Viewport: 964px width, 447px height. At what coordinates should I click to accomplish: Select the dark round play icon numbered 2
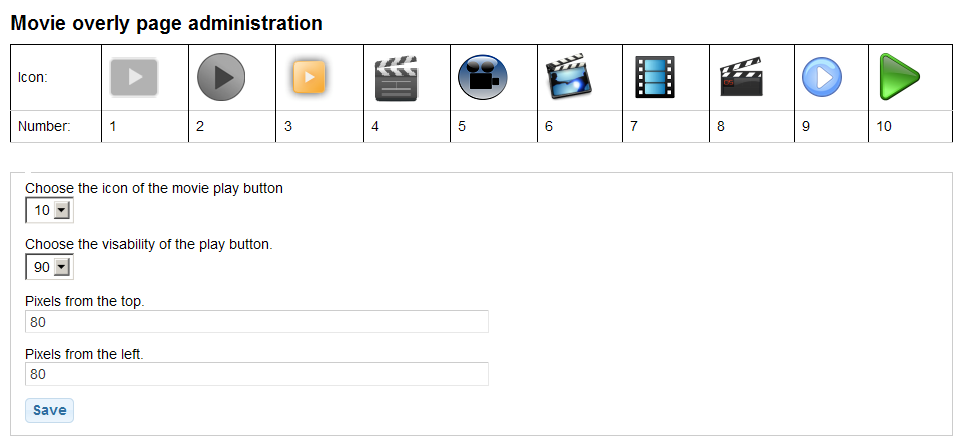(x=221, y=77)
